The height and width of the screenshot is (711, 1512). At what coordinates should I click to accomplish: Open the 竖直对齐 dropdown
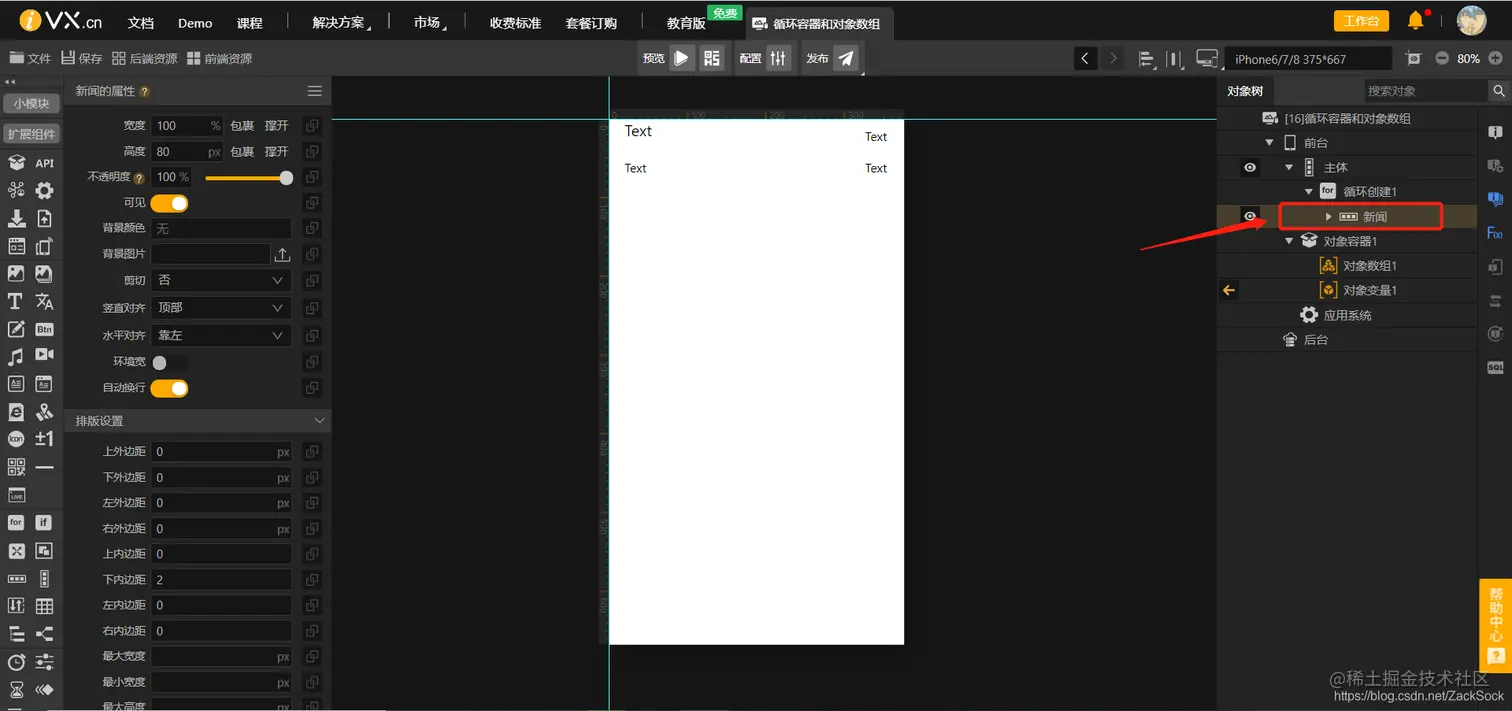[x=221, y=309]
